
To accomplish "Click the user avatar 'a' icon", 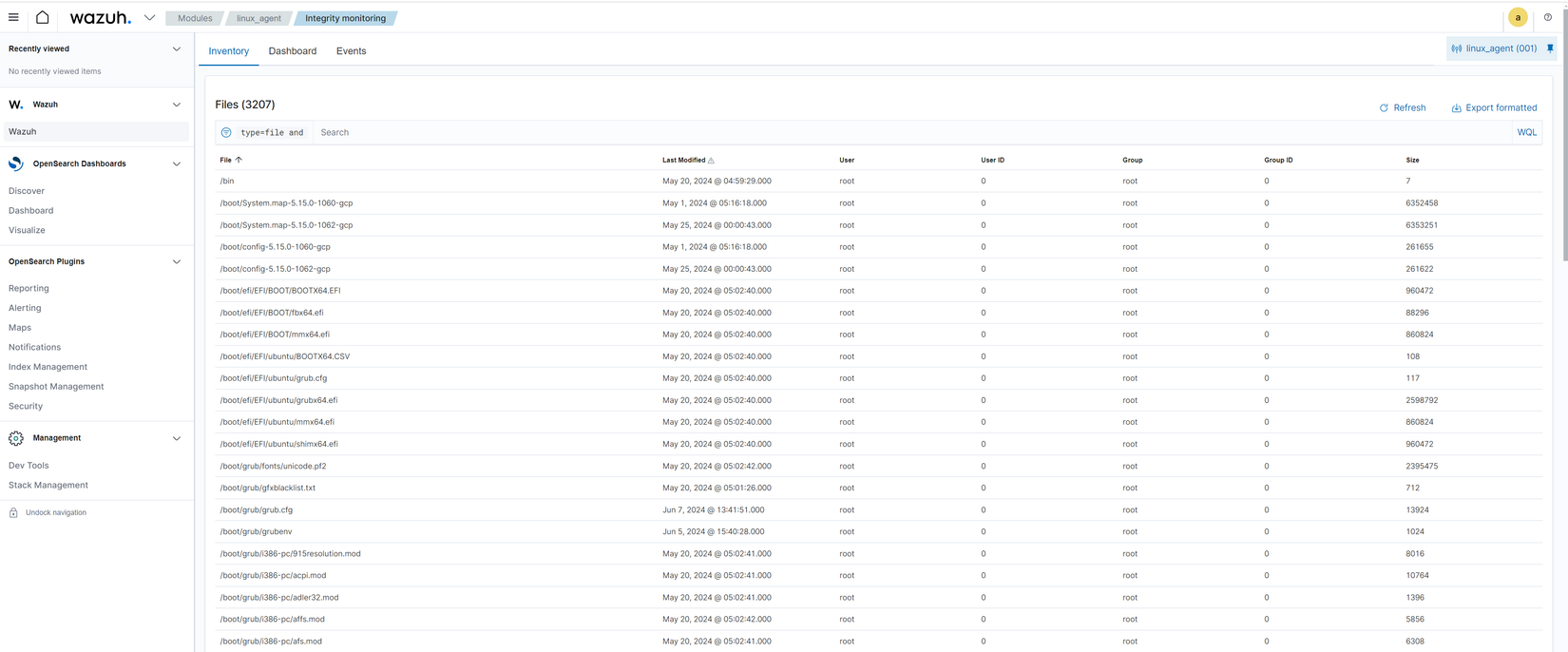I will (1518, 17).
